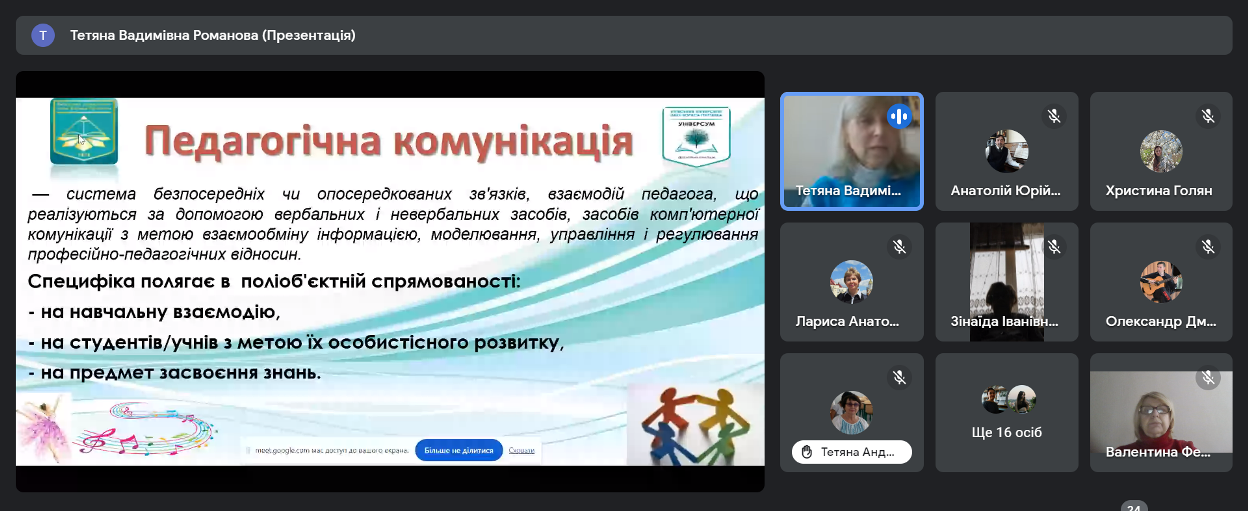Click muted microphone icon on Тетяна Анд tile

[899, 377]
